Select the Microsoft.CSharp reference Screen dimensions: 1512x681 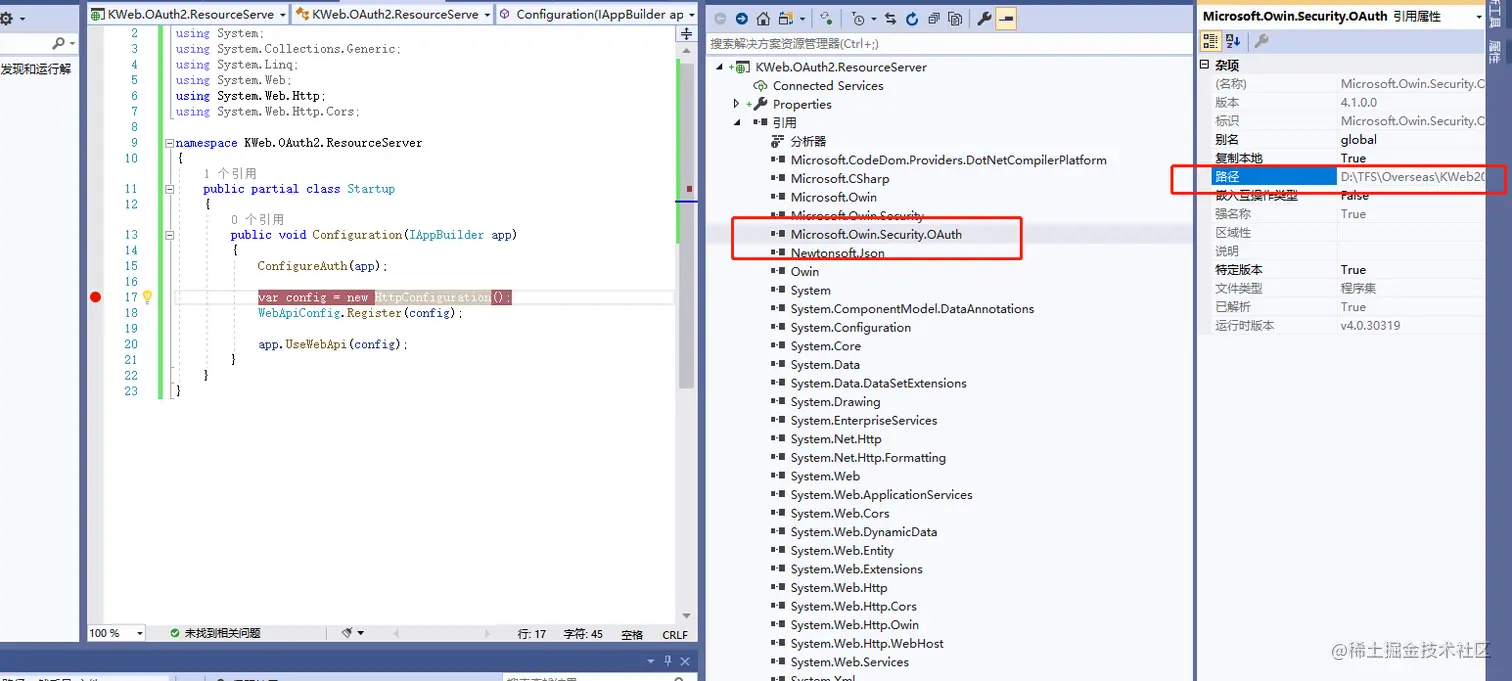coord(839,179)
